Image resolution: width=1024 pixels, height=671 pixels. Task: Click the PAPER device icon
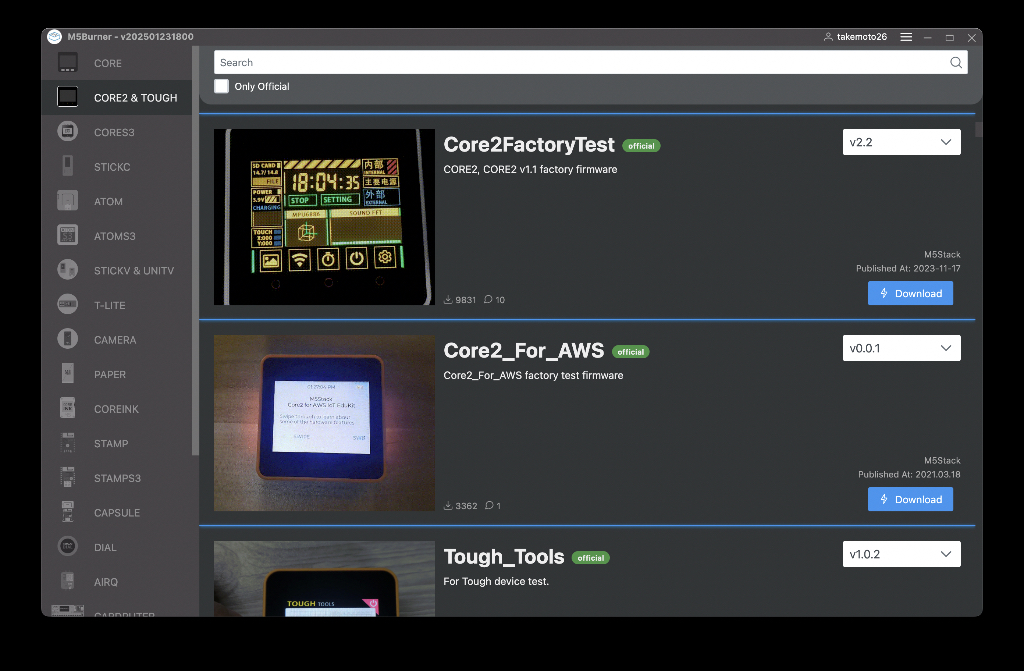coord(67,374)
